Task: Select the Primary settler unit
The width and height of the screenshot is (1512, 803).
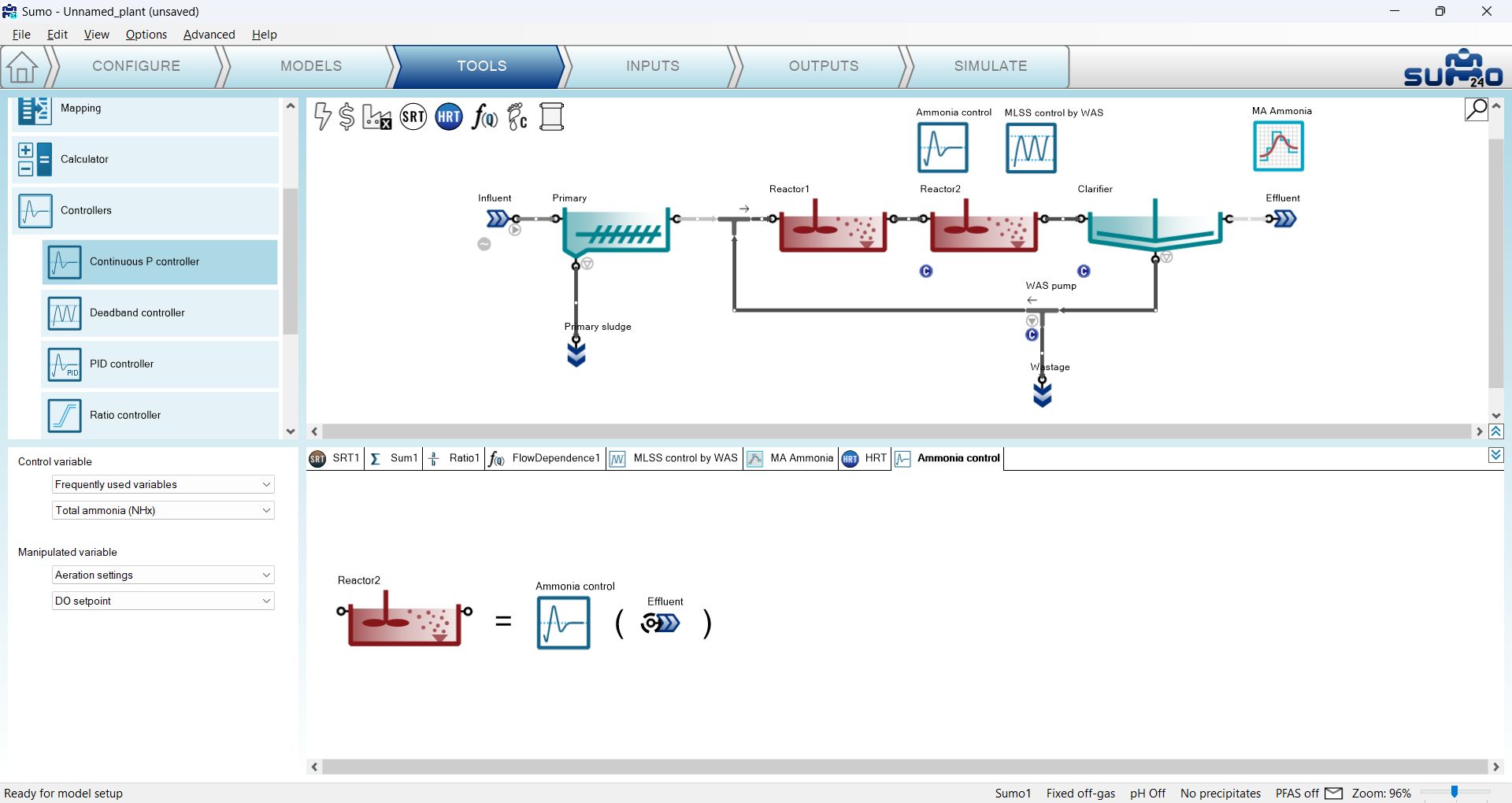Action: (x=616, y=231)
